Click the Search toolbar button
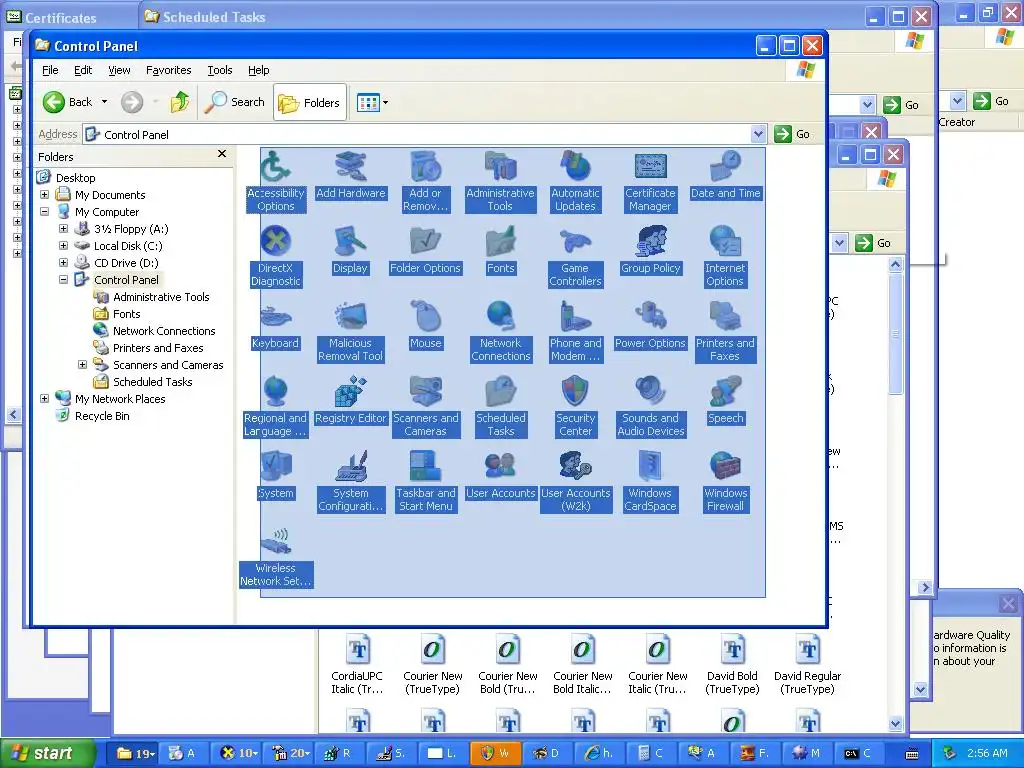 pyautogui.click(x=235, y=102)
